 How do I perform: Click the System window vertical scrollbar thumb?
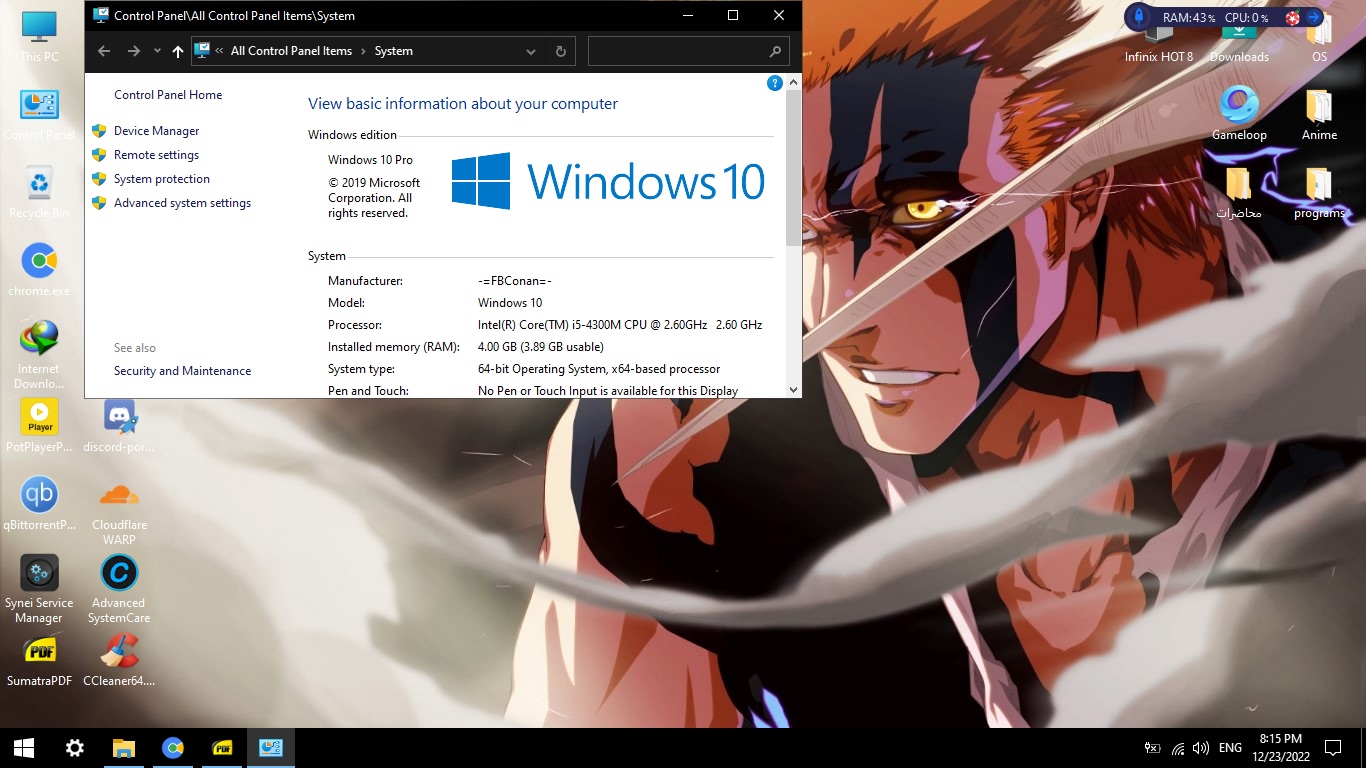pos(793,168)
